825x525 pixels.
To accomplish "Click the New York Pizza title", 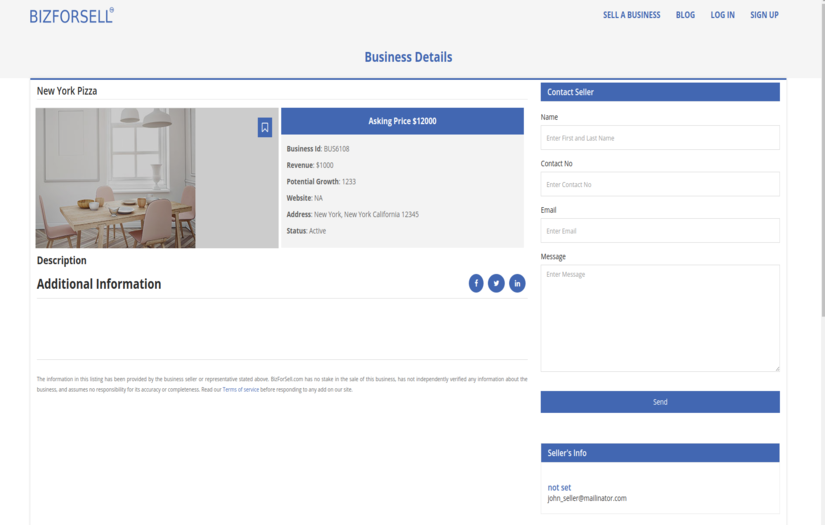I will 67,91.
